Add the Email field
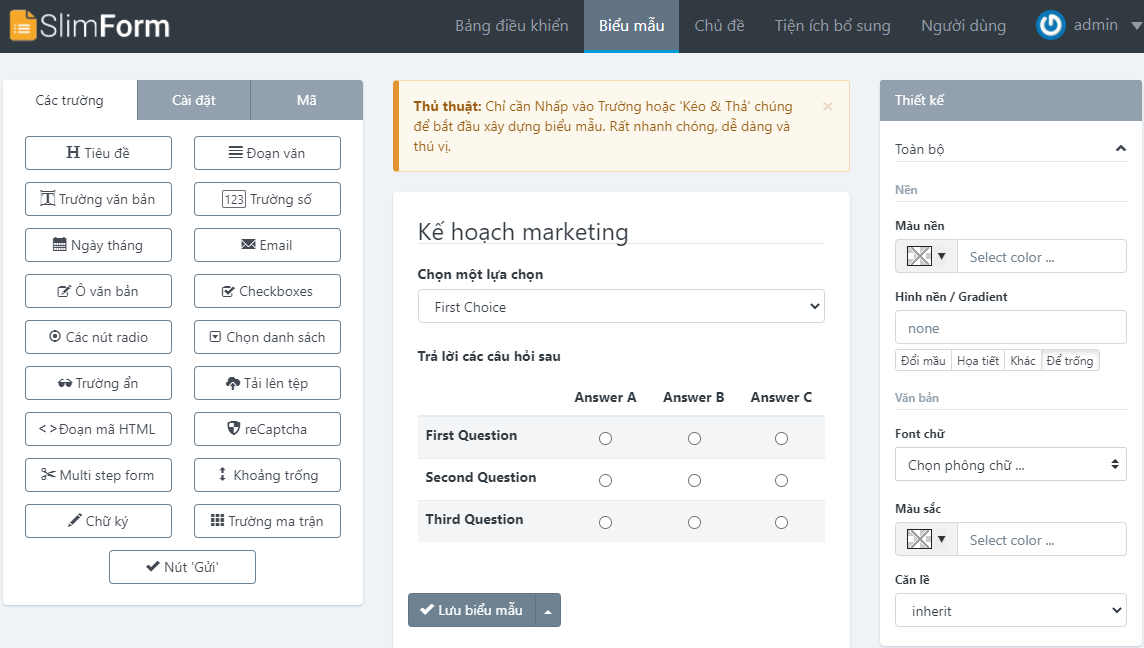This screenshot has width=1144, height=648. tap(267, 245)
